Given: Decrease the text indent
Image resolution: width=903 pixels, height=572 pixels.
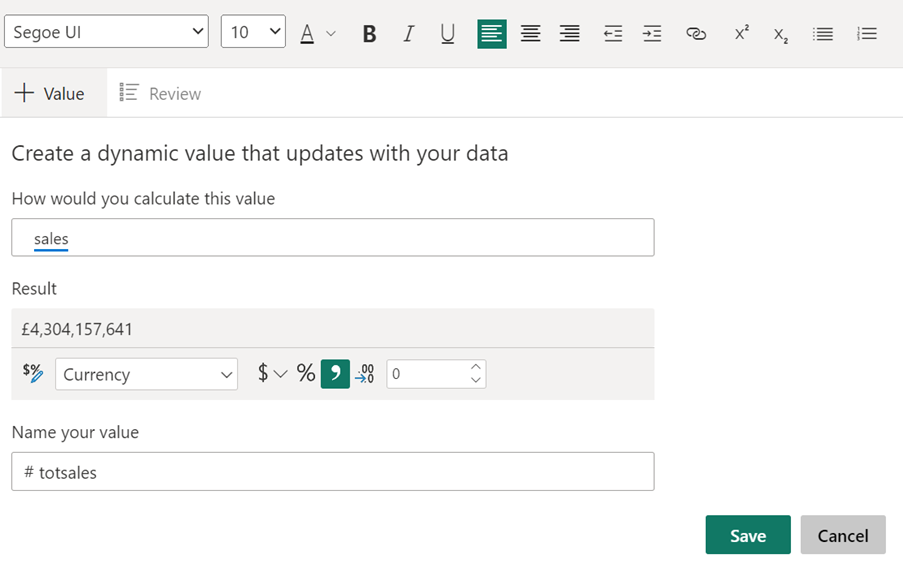Looking at the screenshot, I should coord(613,34).
